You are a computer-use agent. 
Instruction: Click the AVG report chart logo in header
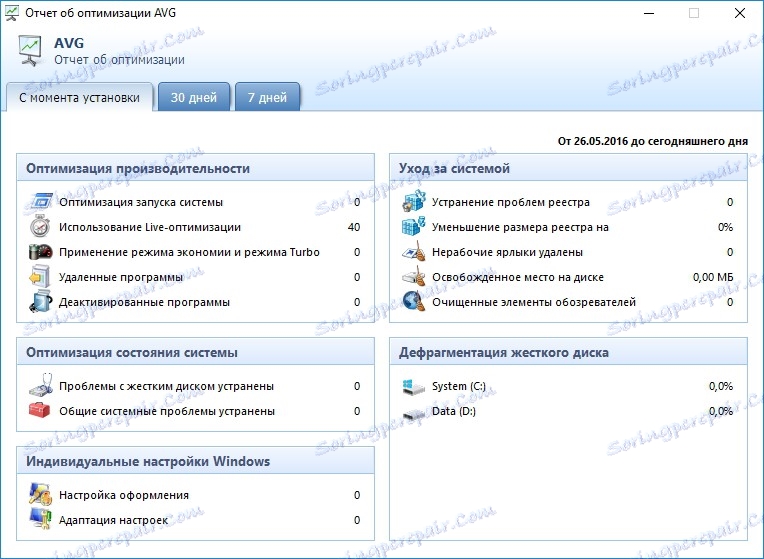click(x=30, y=50)
